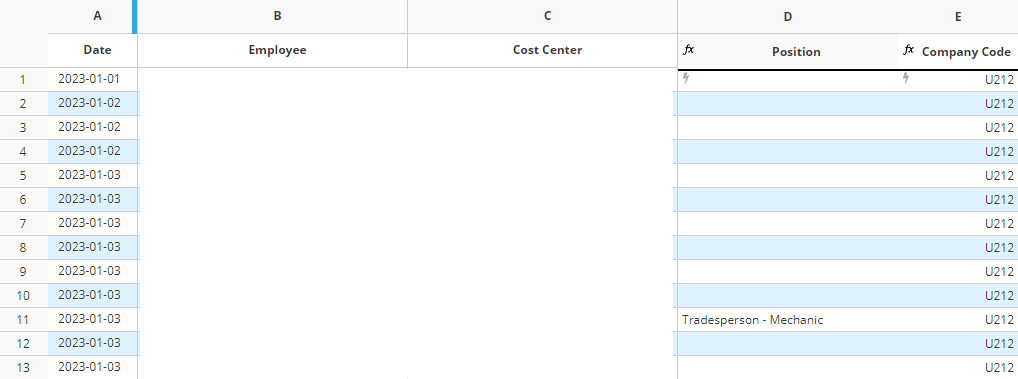Click the empty Employee cell in row 11

click(273, 319)
